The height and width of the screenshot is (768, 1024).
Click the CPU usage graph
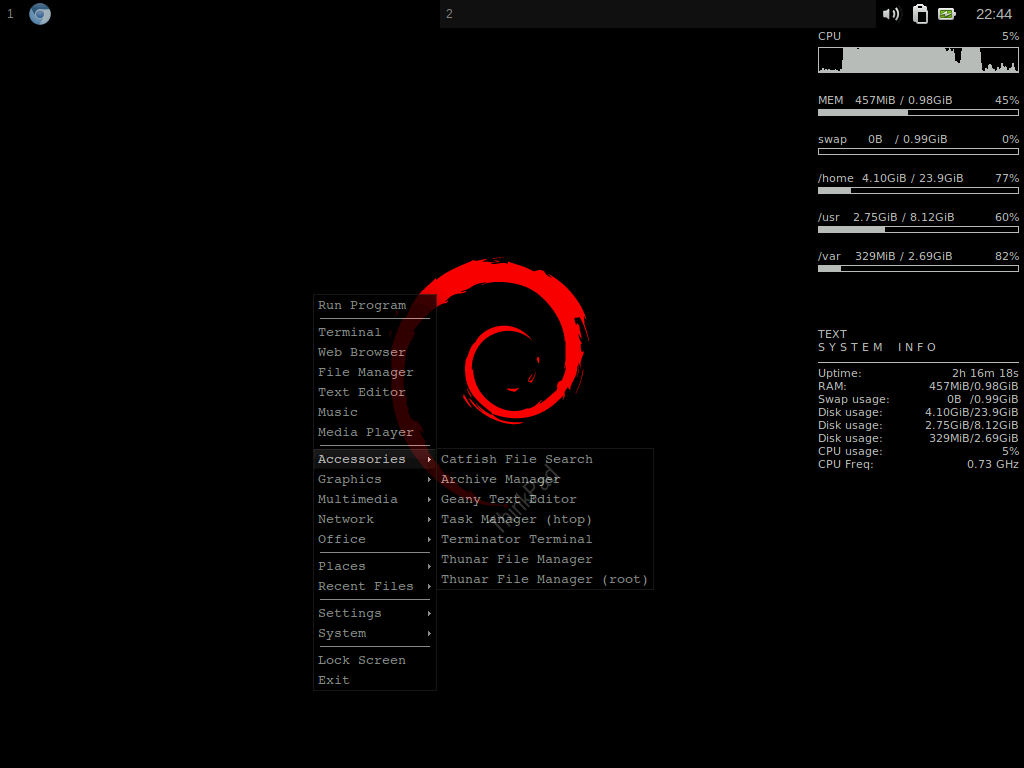tap(918, 59)
